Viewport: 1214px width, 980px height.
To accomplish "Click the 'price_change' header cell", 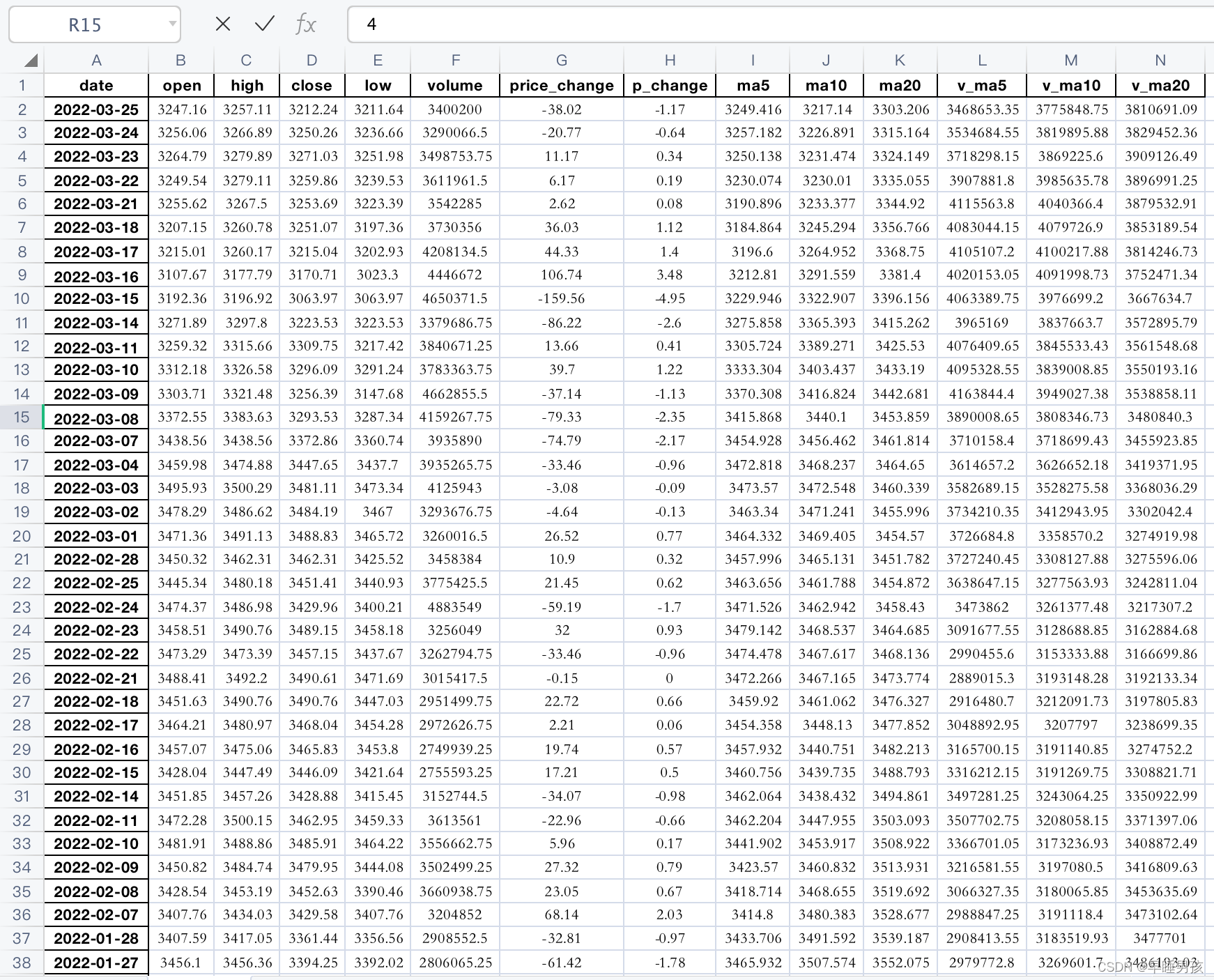I will 562,85.
